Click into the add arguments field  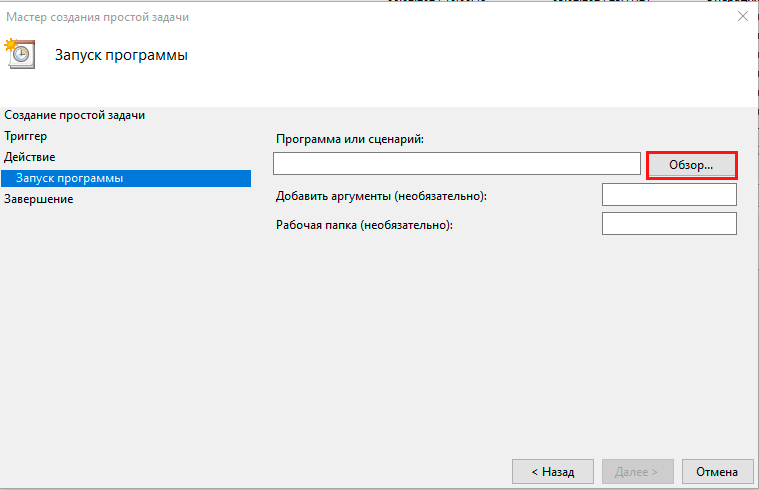point(669,194)
